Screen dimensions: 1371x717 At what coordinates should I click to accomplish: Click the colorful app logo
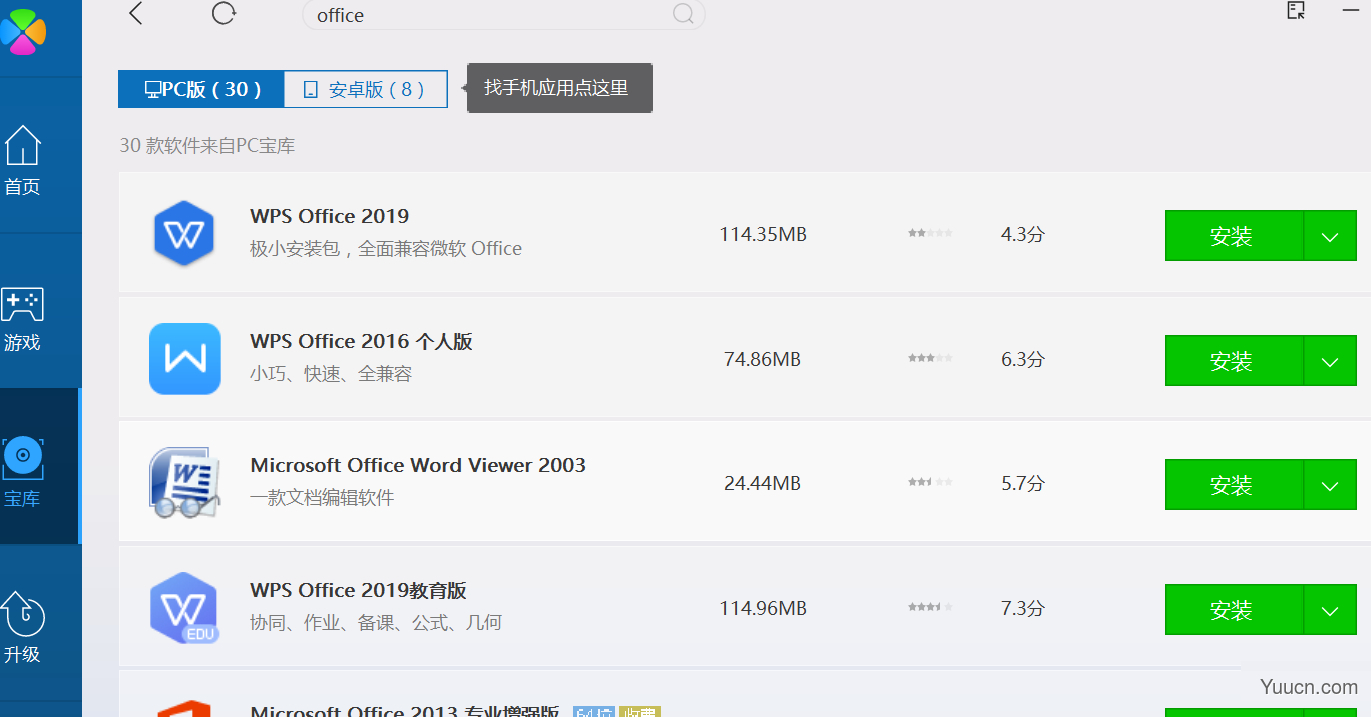pos(22,30)
